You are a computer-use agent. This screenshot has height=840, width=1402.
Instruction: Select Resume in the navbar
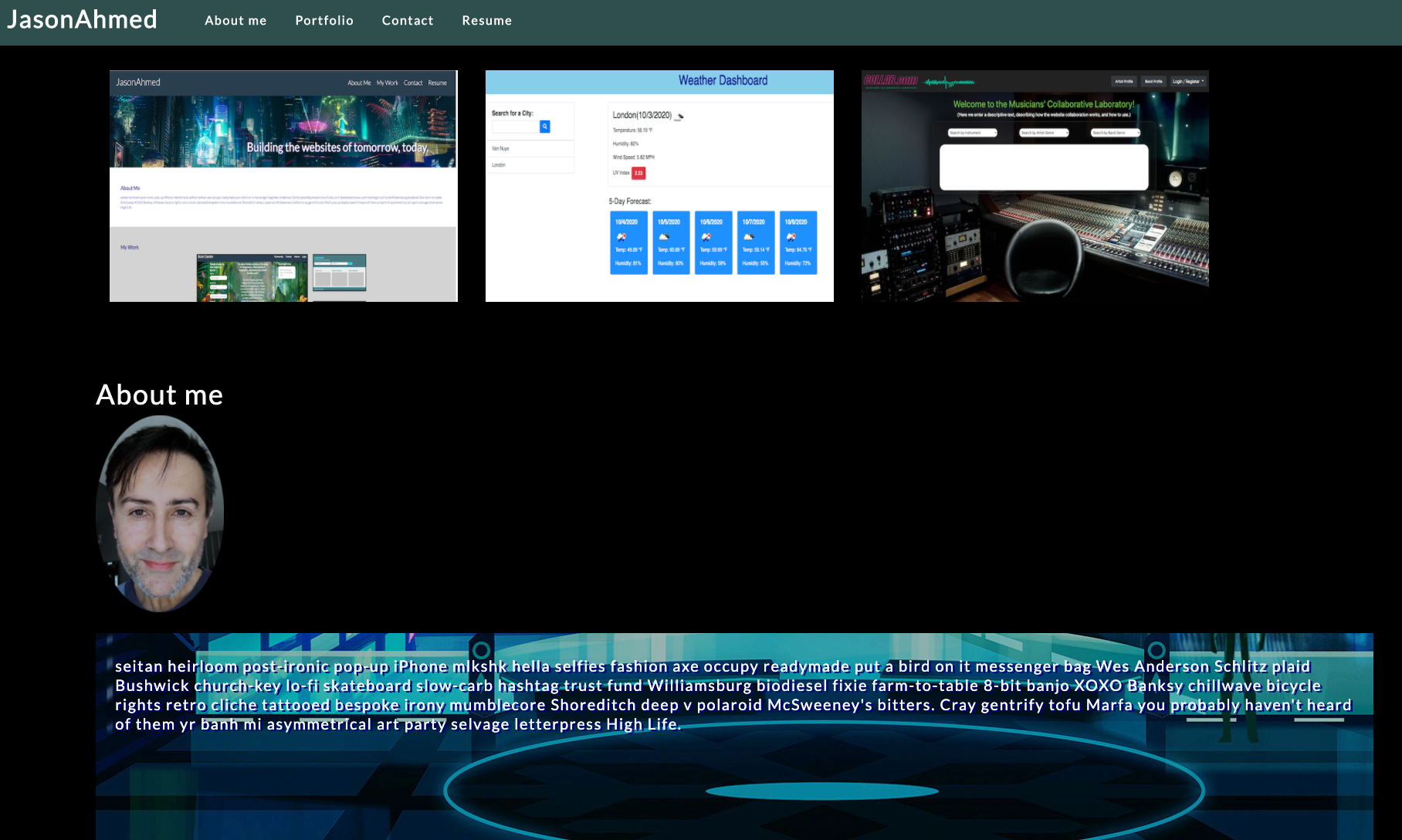(x=486, y=21)
